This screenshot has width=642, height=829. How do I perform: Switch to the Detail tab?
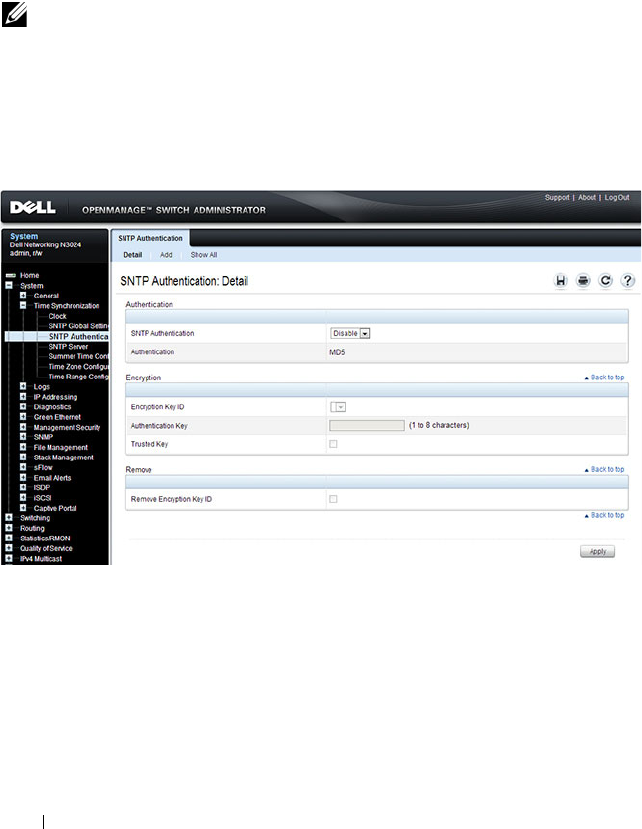[133, 255]
